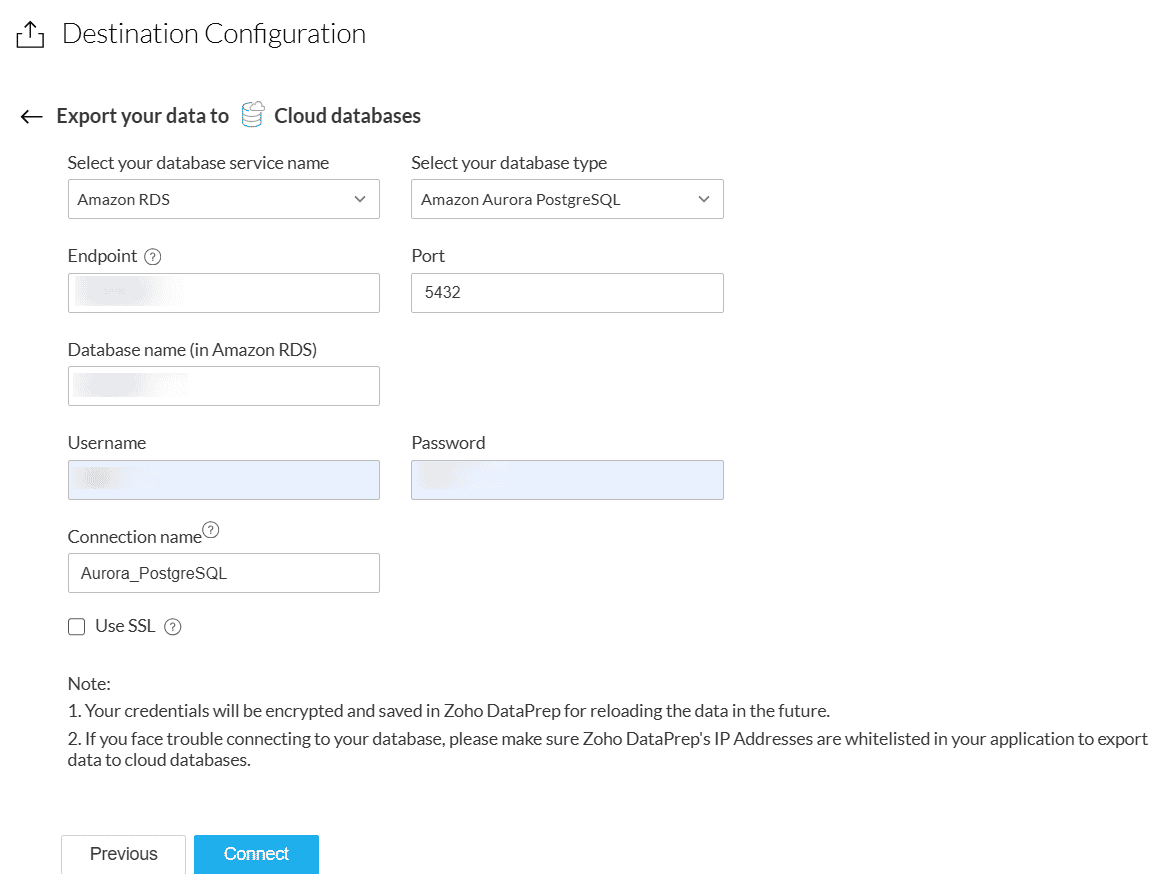This screenshot has height=890, width=1159.
Task: Click the Cloud databases stack icon
Action: [x=253, y=115]
